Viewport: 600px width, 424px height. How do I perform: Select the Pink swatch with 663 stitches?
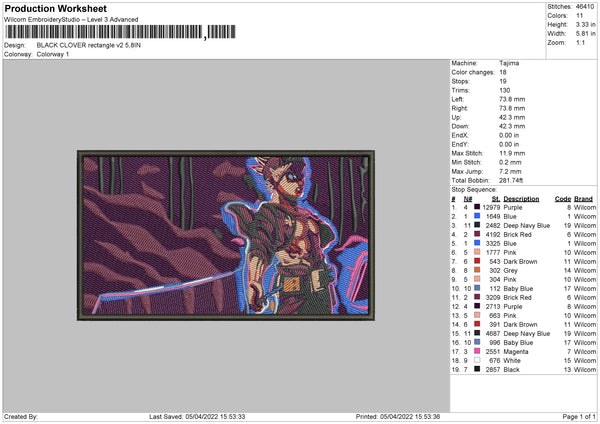[x=477, y=315]
